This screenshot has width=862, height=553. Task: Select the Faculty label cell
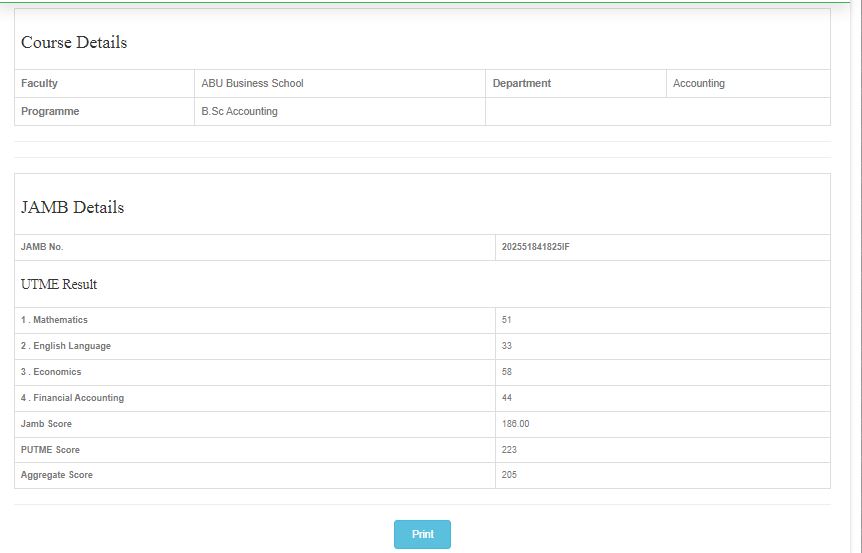tap(40, 84)
